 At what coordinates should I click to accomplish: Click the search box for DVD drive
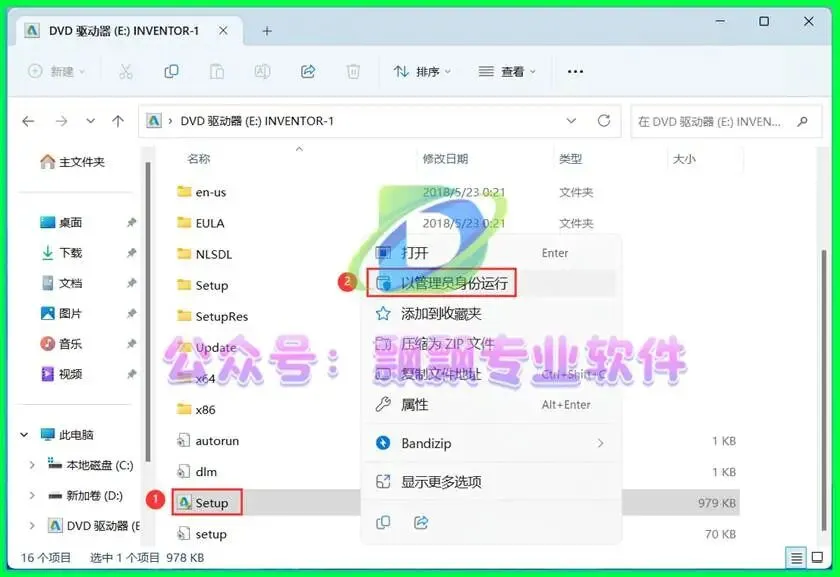[726, 122]
